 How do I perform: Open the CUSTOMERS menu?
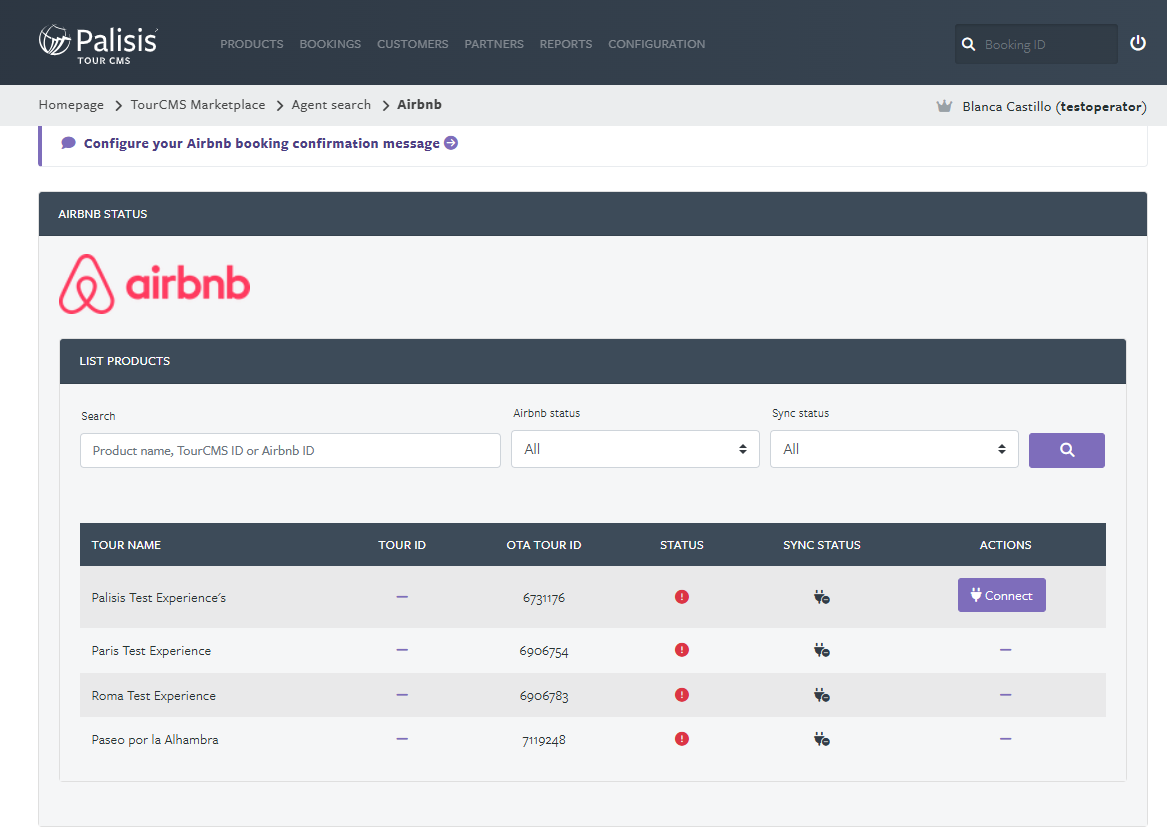coord(412,44)
